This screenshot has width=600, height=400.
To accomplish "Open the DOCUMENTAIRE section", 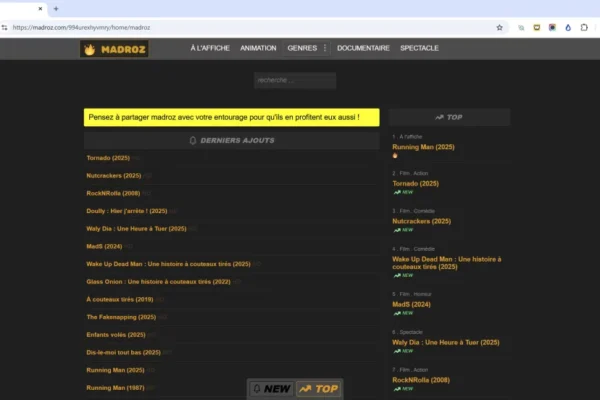I will [x=363, y=48].
